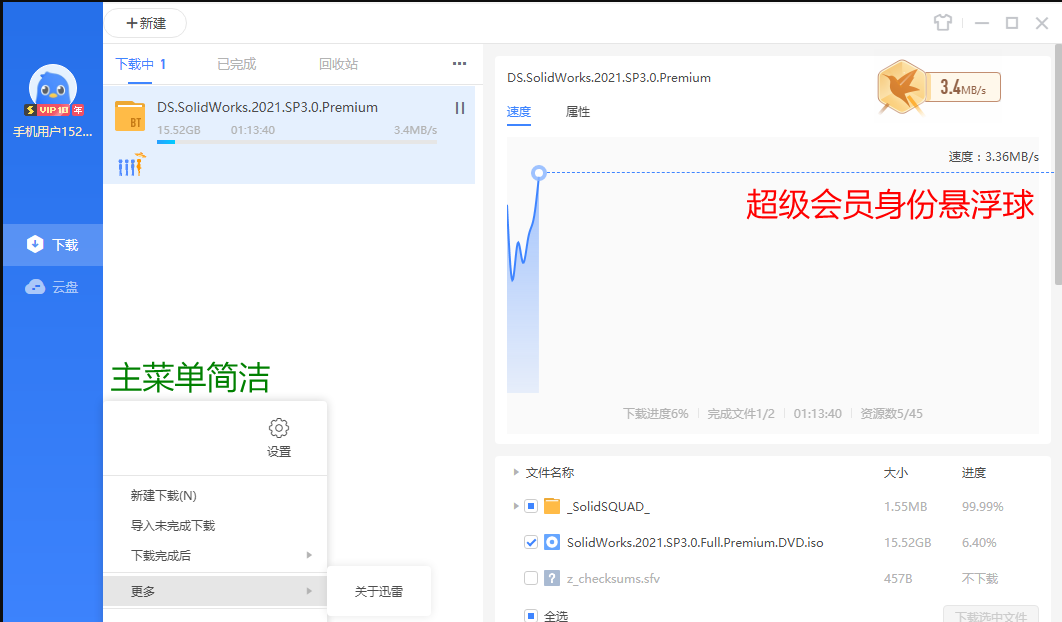Screen dimensions: 1062x622
Task: Click the detail panel title DS.SolidWorks.2021.SP3.0.Premium
Action: tap(609, 78)
